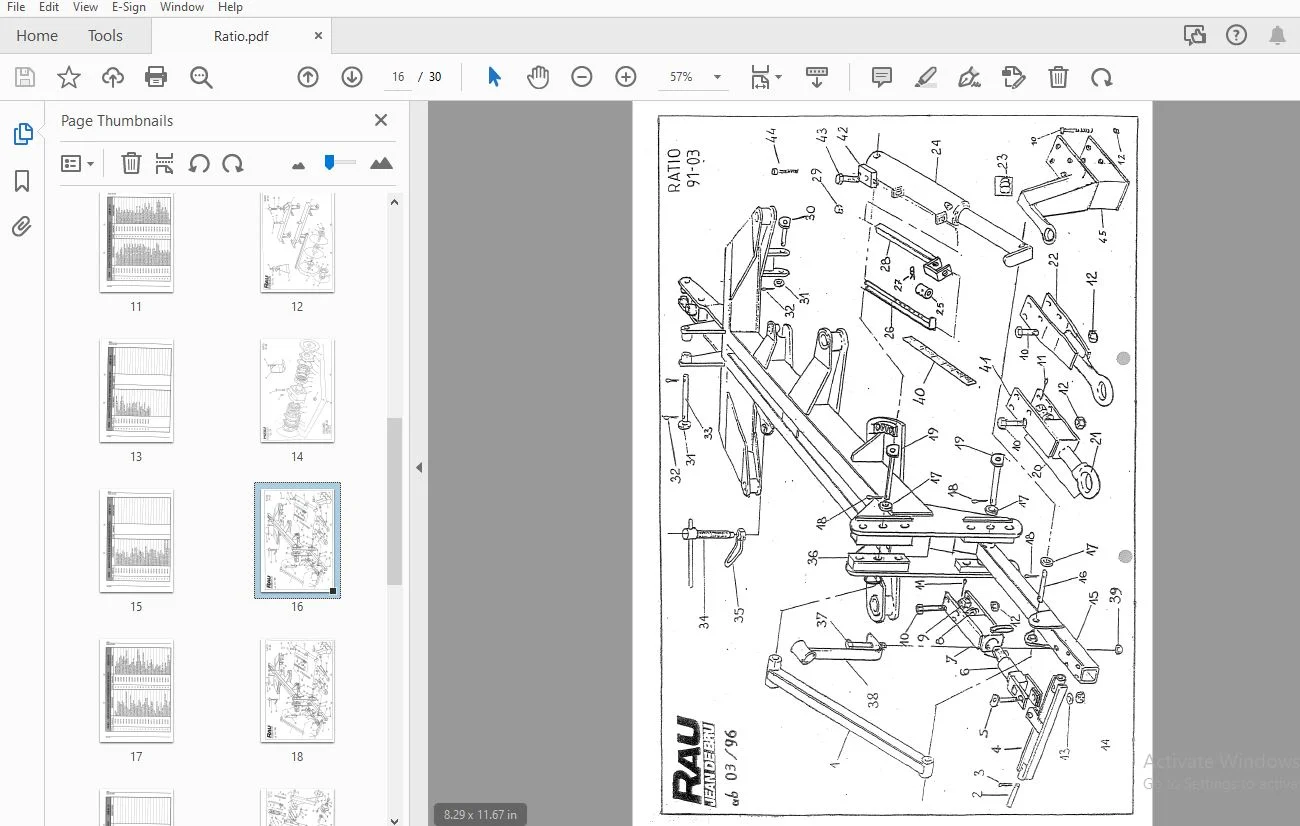Image resolution: width=1300 pixels, height=826 pixels.
Task: Collapse the left navigation pane arrow
Action: point(419,467)
